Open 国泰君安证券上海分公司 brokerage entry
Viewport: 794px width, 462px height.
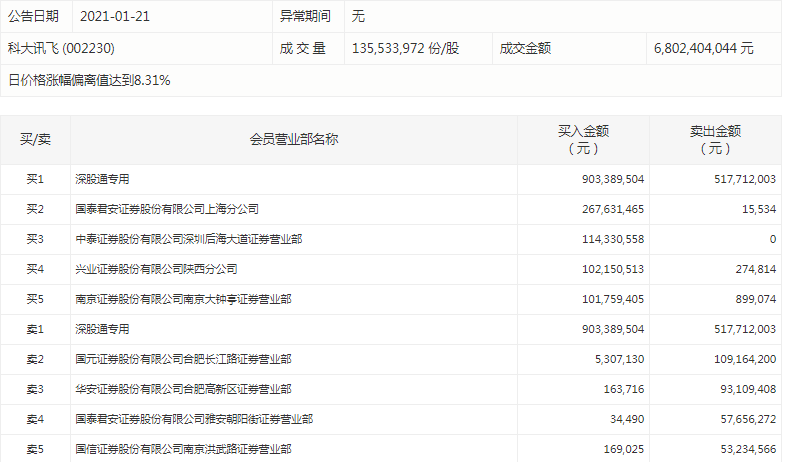point(167,210)
